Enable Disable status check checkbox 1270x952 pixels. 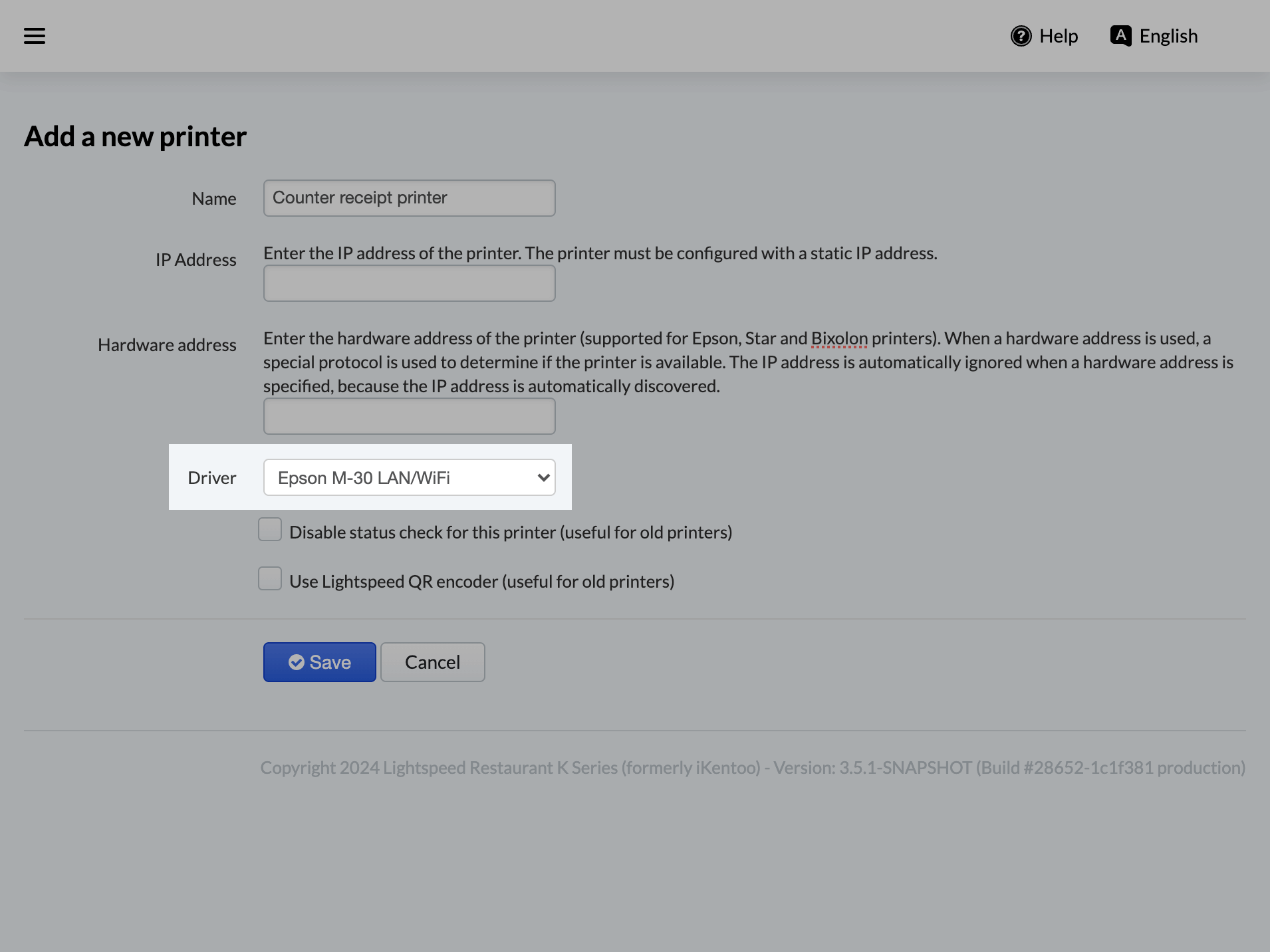(270, 530)
